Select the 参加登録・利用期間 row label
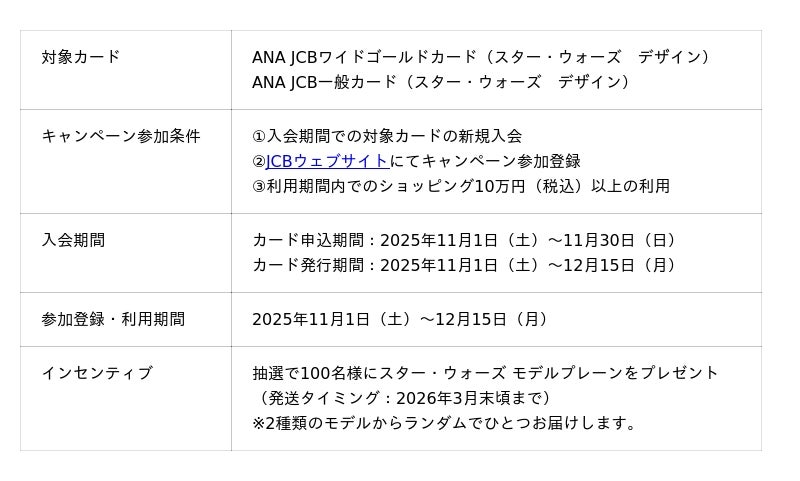The image size is (800, 481). (x=113, y=319)
